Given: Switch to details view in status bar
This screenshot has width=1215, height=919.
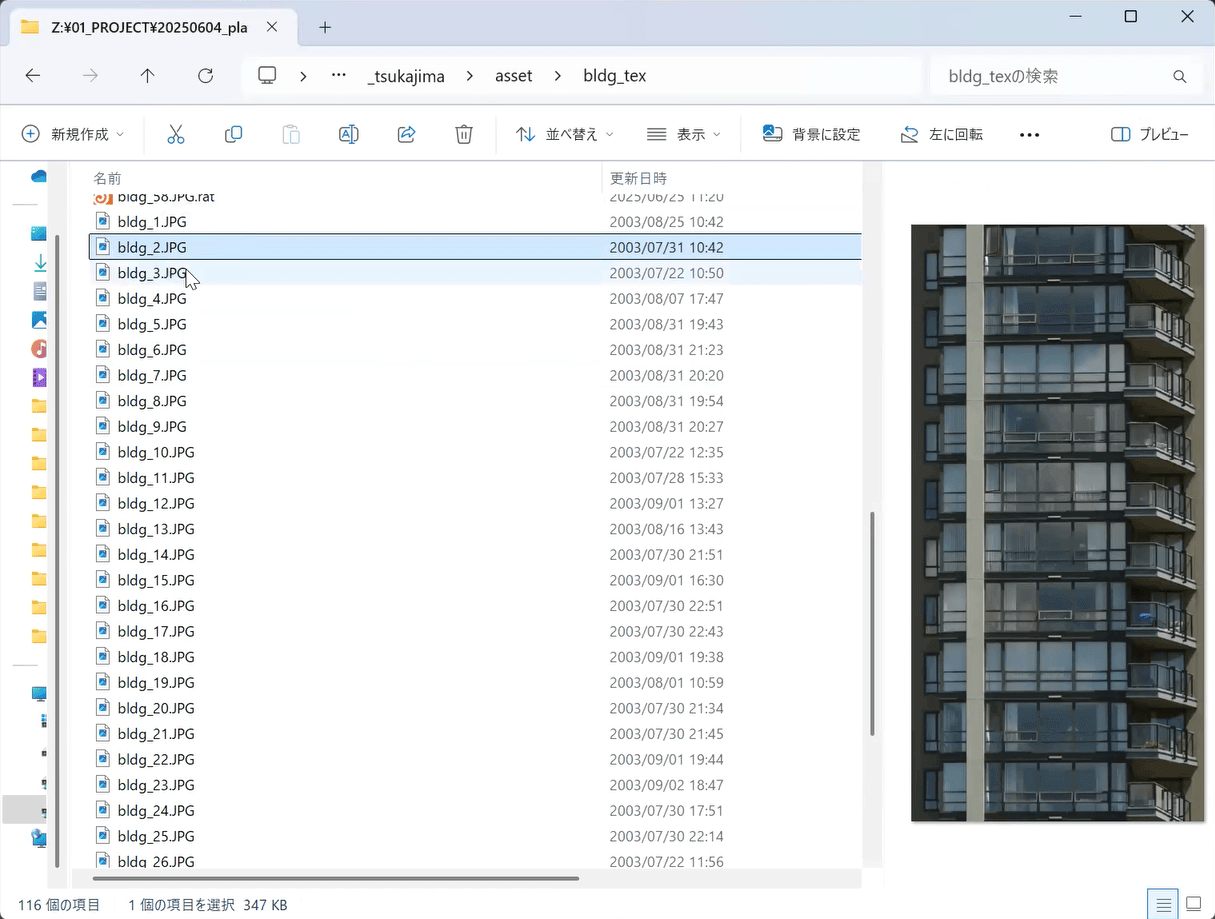Looking at the screenshot, I should tap(1163, 904).
